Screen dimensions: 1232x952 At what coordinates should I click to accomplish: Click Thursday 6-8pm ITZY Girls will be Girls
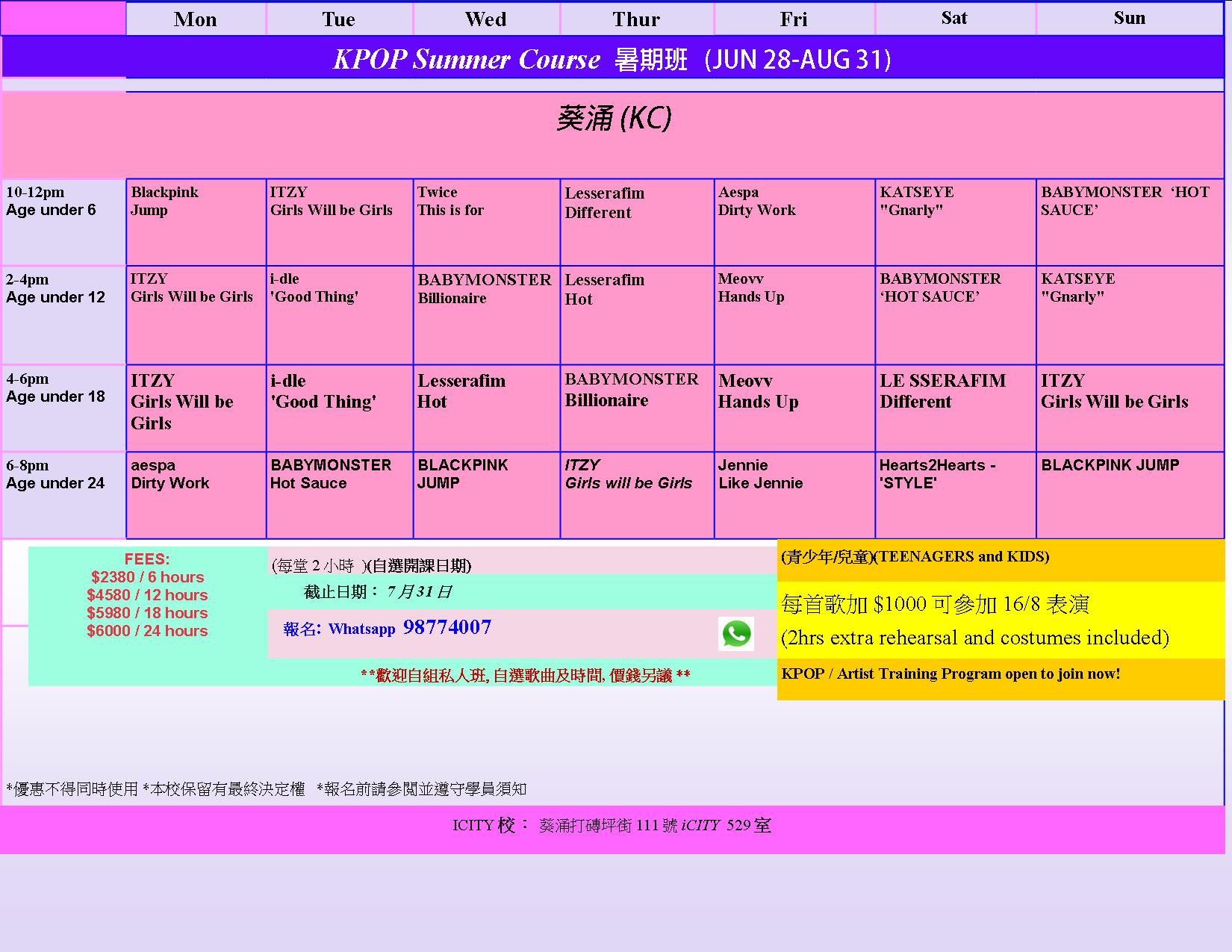[x=637, y=494]
